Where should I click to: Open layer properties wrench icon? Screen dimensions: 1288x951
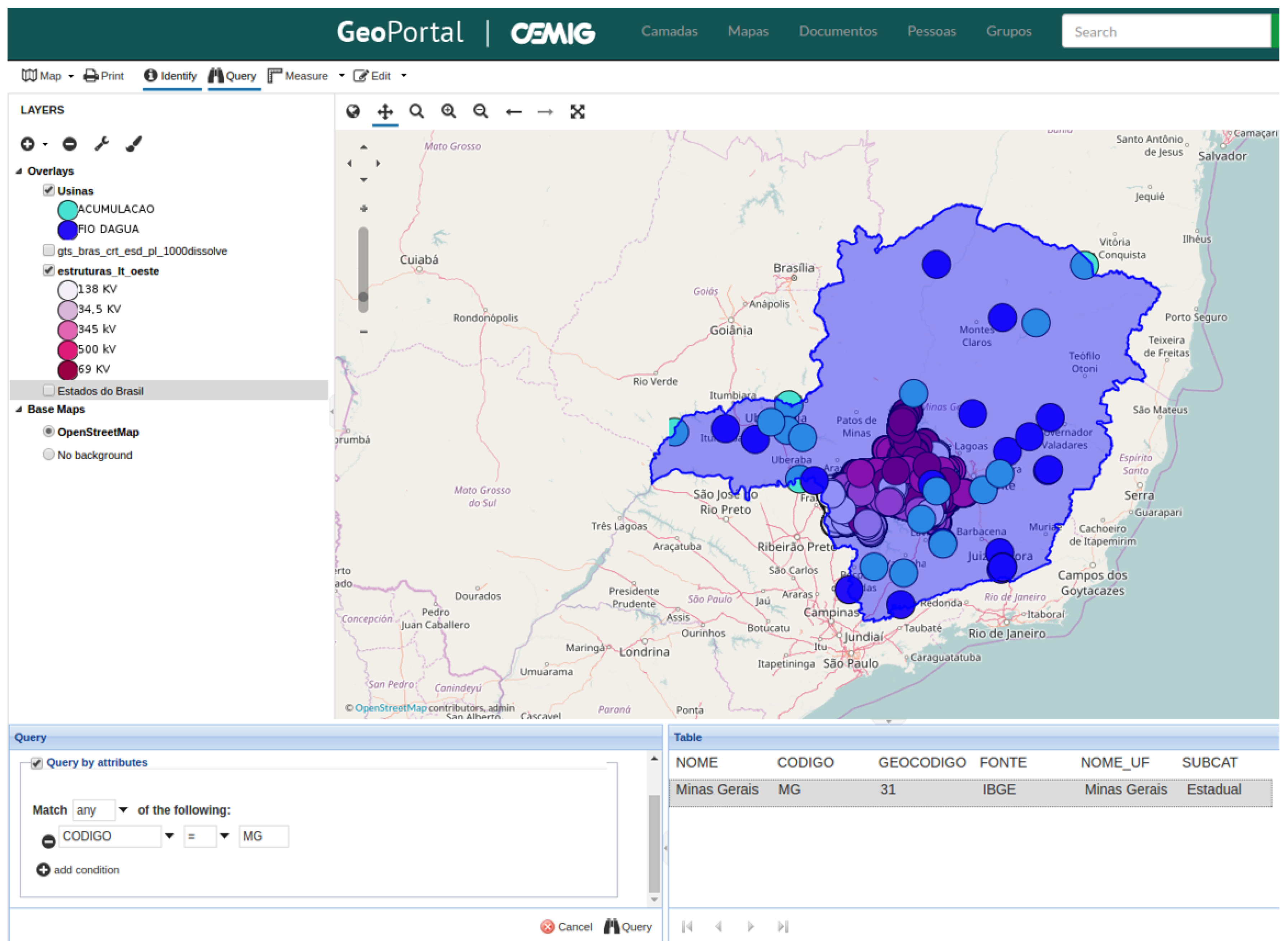click(x=102, y=144)
